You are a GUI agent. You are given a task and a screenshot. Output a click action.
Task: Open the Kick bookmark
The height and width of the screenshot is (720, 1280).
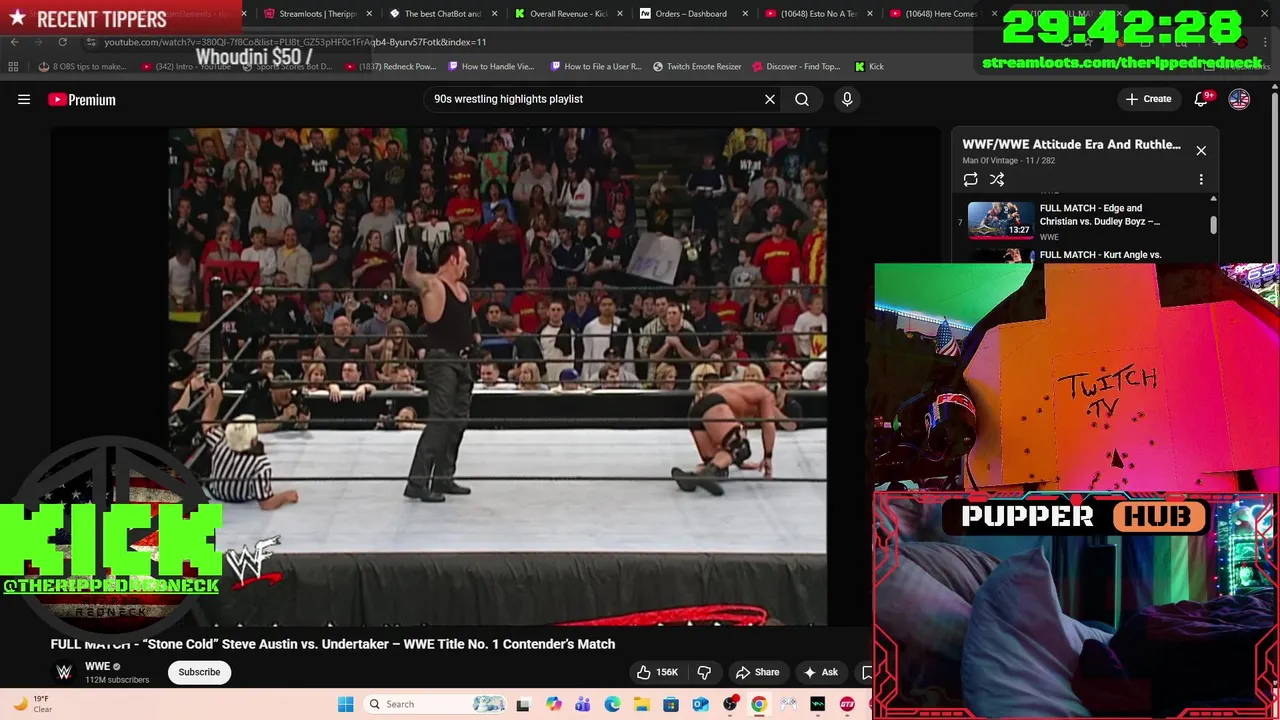pos(869,67)
